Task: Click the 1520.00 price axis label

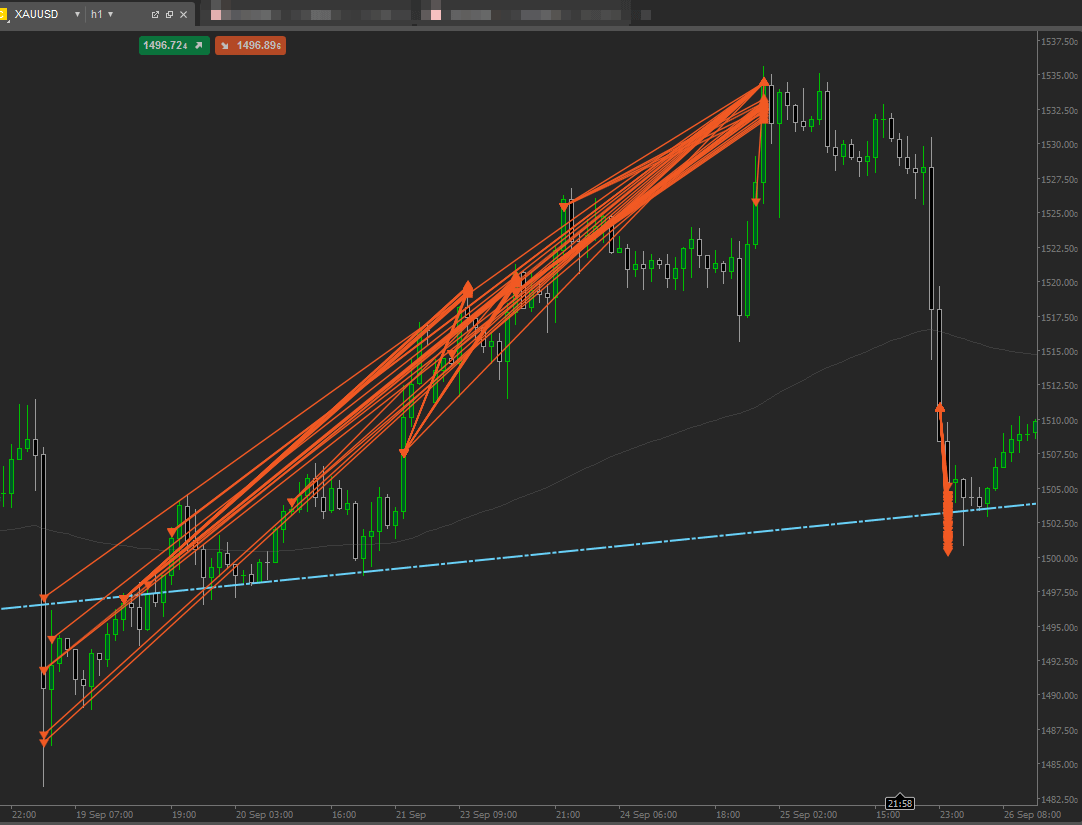Action: tap(1059, 283)
